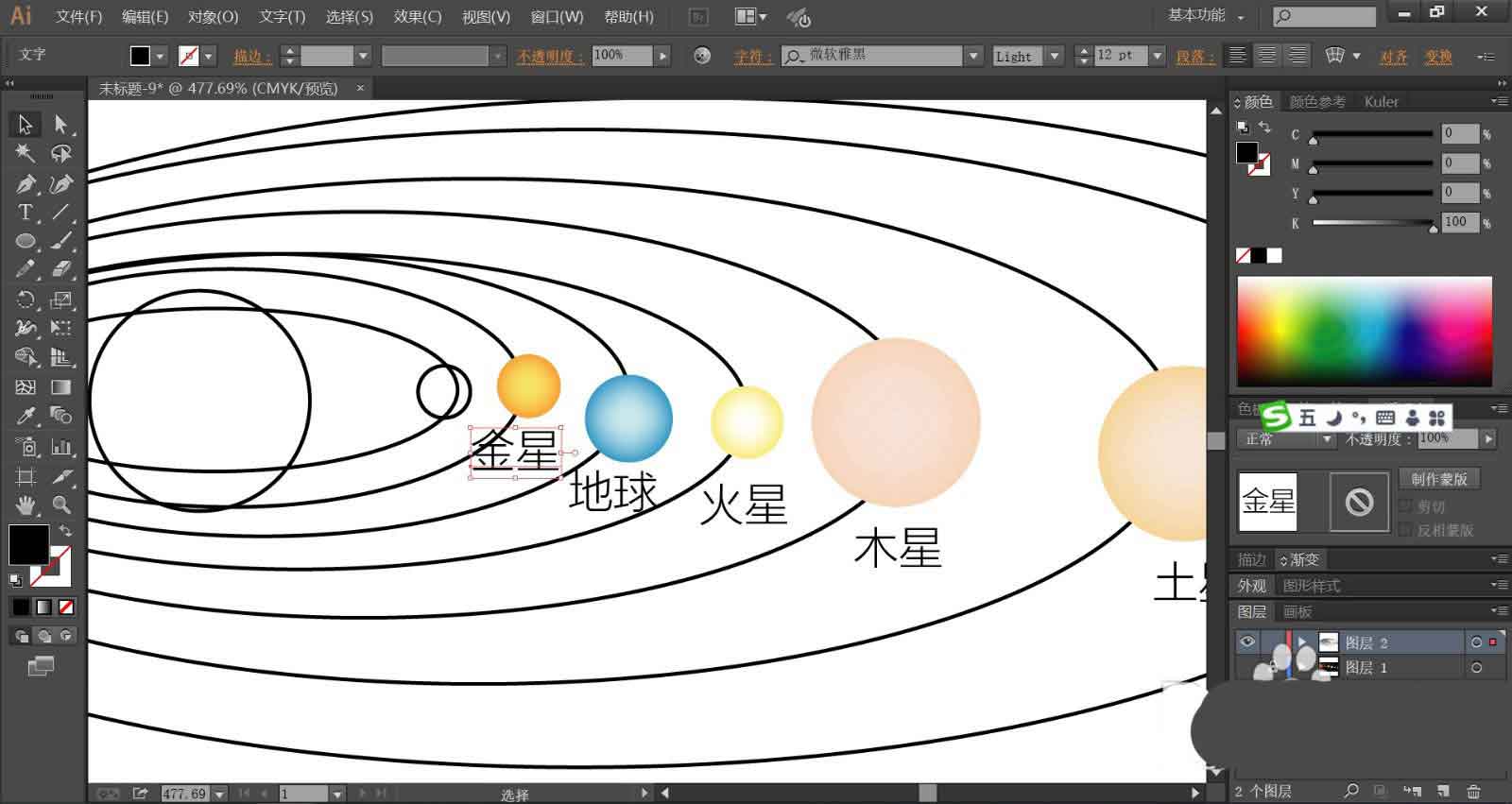The height and width of the screenshot is (804, 1512).
Task: Click the locate object magnifier in Layers panel
Action: coord(1351,791)
